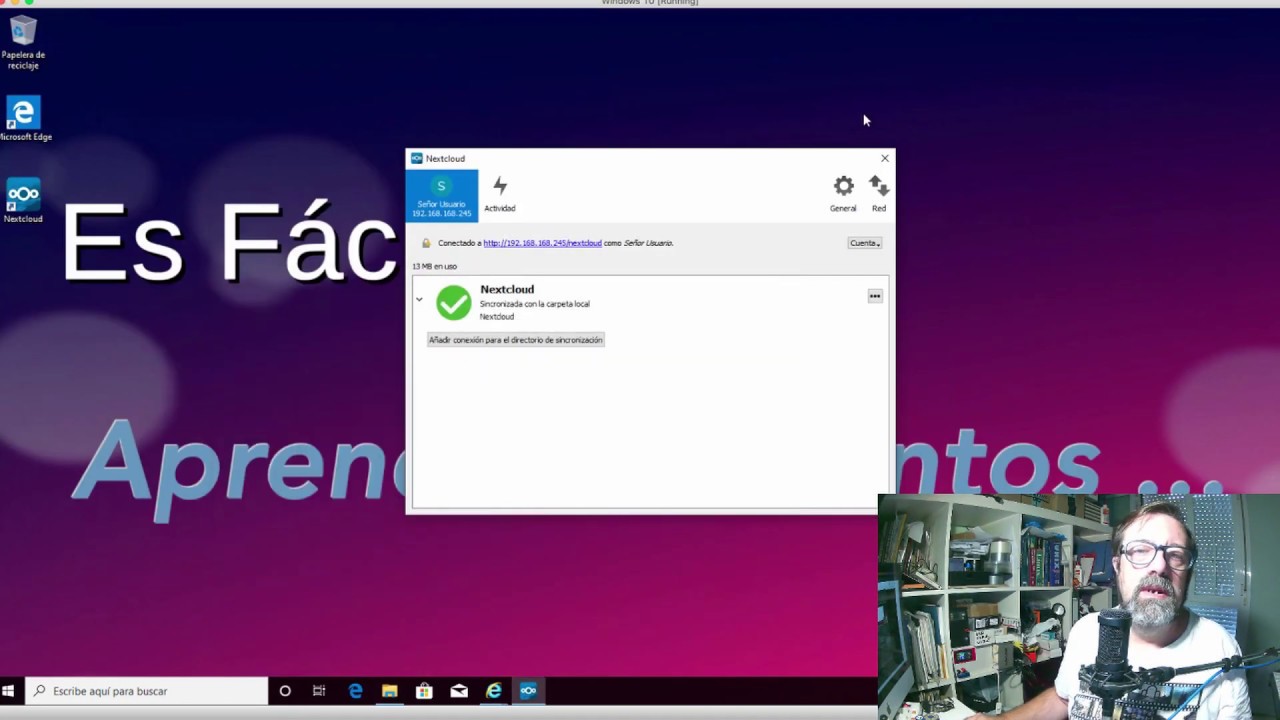Open Internet Explorer from taskbar
The image size is (1280, 720).
(x=494, y=691)
